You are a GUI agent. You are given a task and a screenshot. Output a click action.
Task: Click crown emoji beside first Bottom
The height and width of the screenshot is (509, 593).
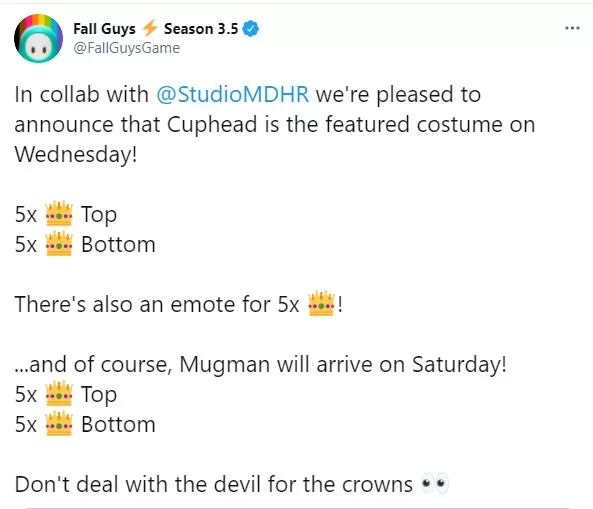click(x=59, y=244)
